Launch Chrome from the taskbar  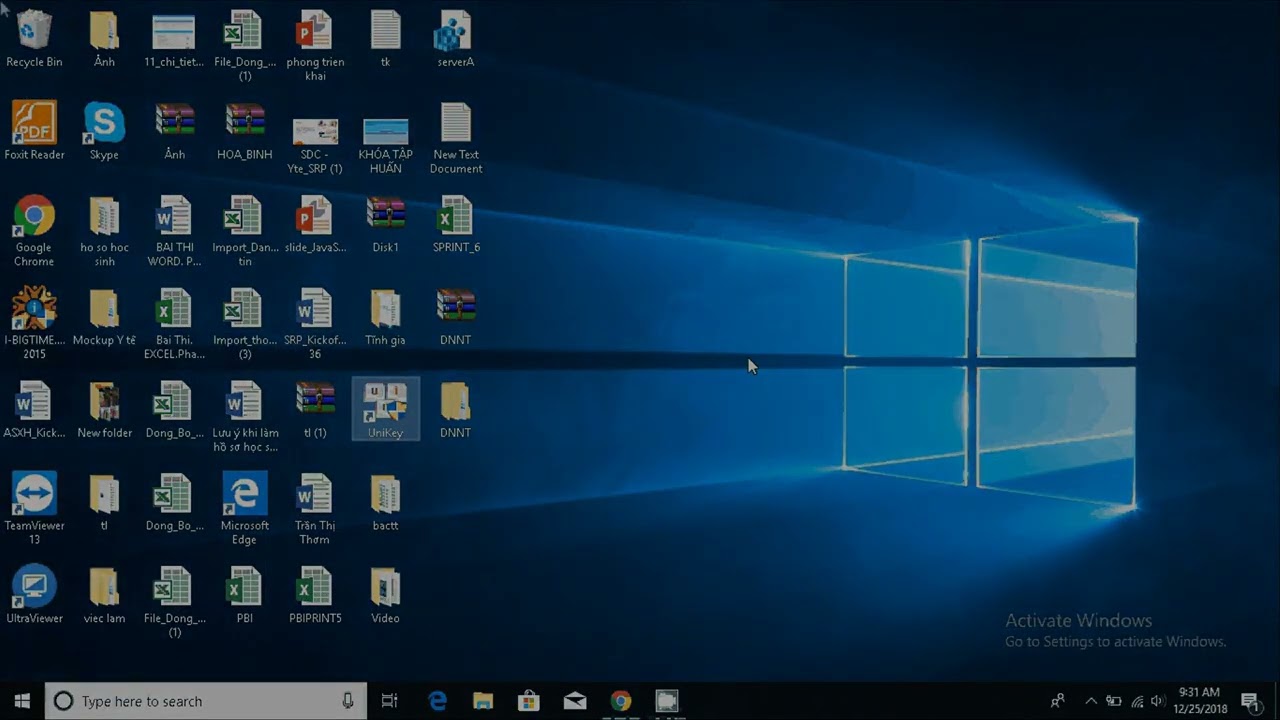pyautogui.click(x=621, y=701)
